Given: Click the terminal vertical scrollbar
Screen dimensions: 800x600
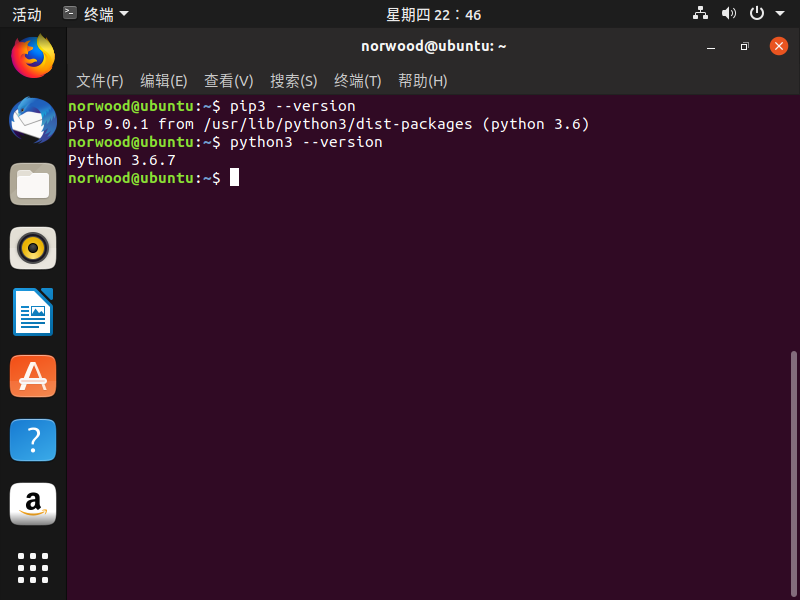Looking at the screenshot, I should pyautogui.click(x=795, y=470).
